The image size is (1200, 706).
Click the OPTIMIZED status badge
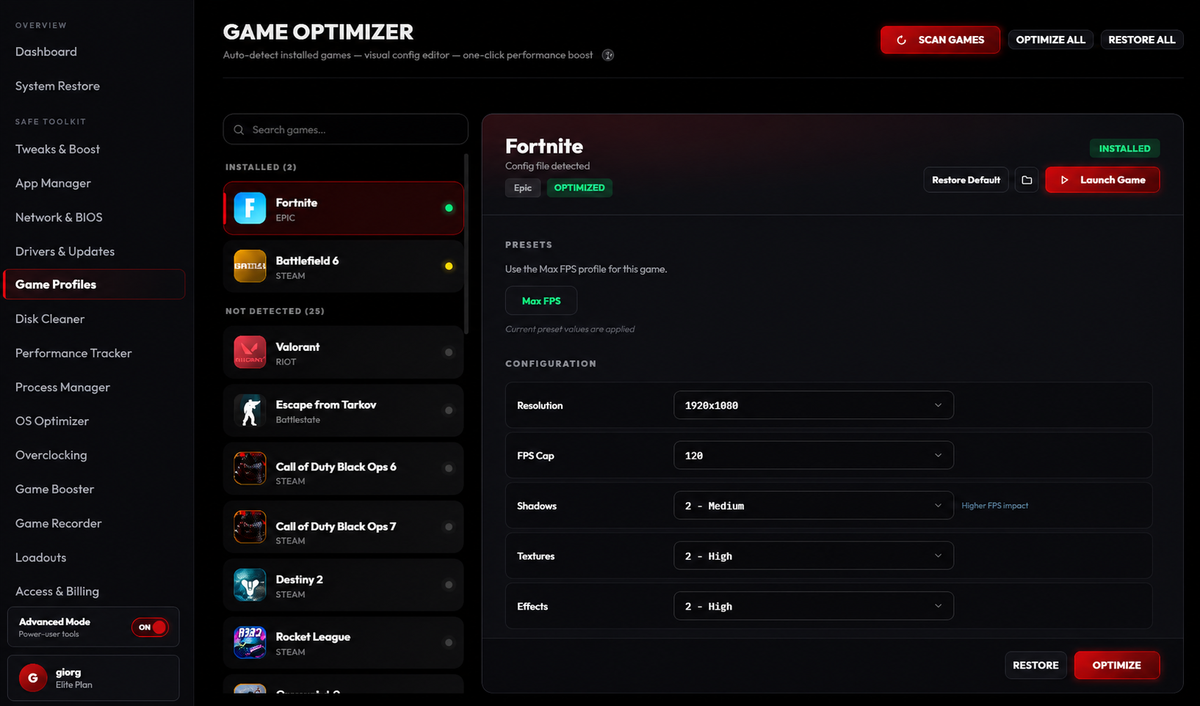click(579, 187)
